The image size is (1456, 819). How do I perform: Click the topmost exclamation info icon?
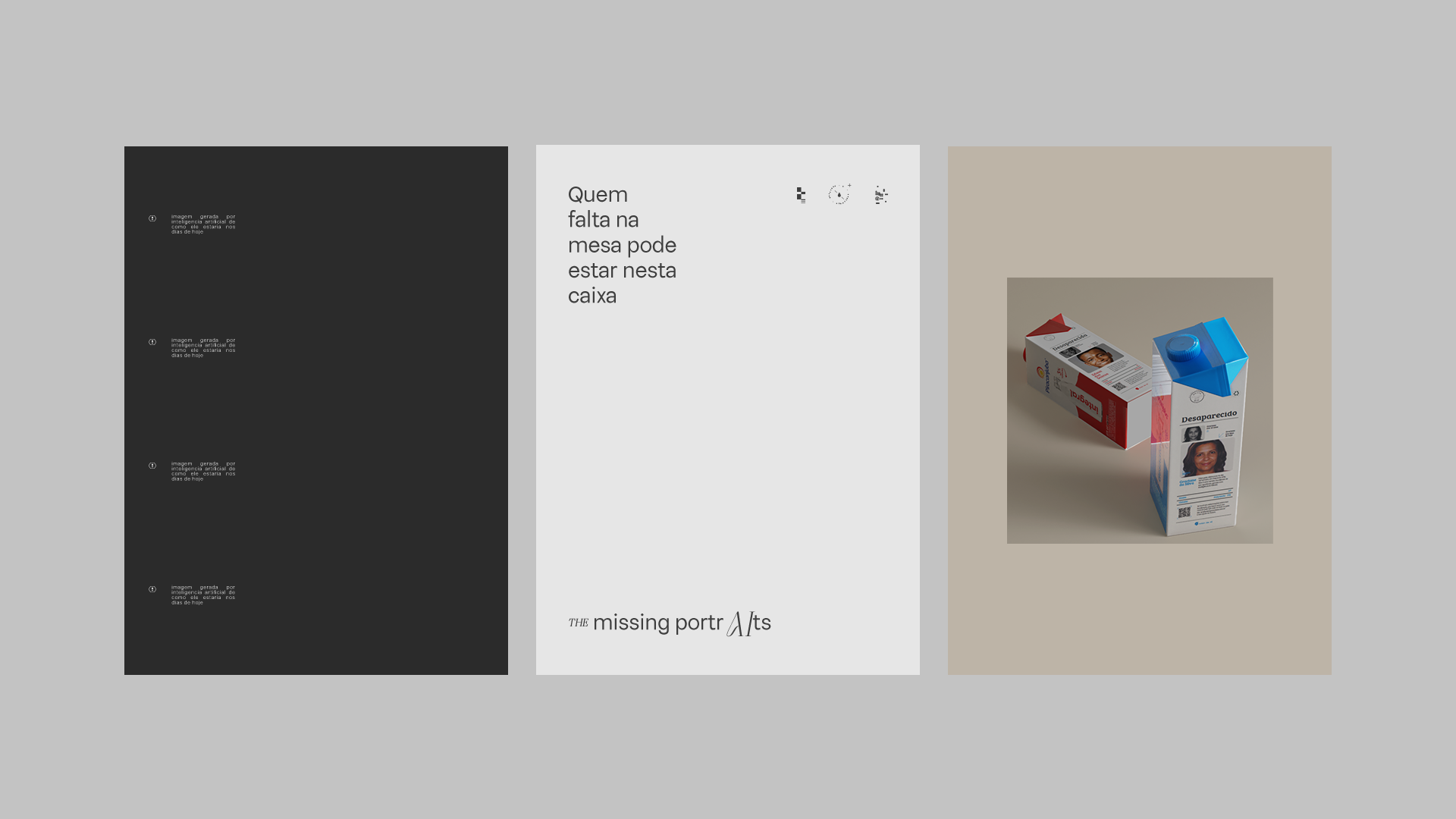(x=152, y=218)
